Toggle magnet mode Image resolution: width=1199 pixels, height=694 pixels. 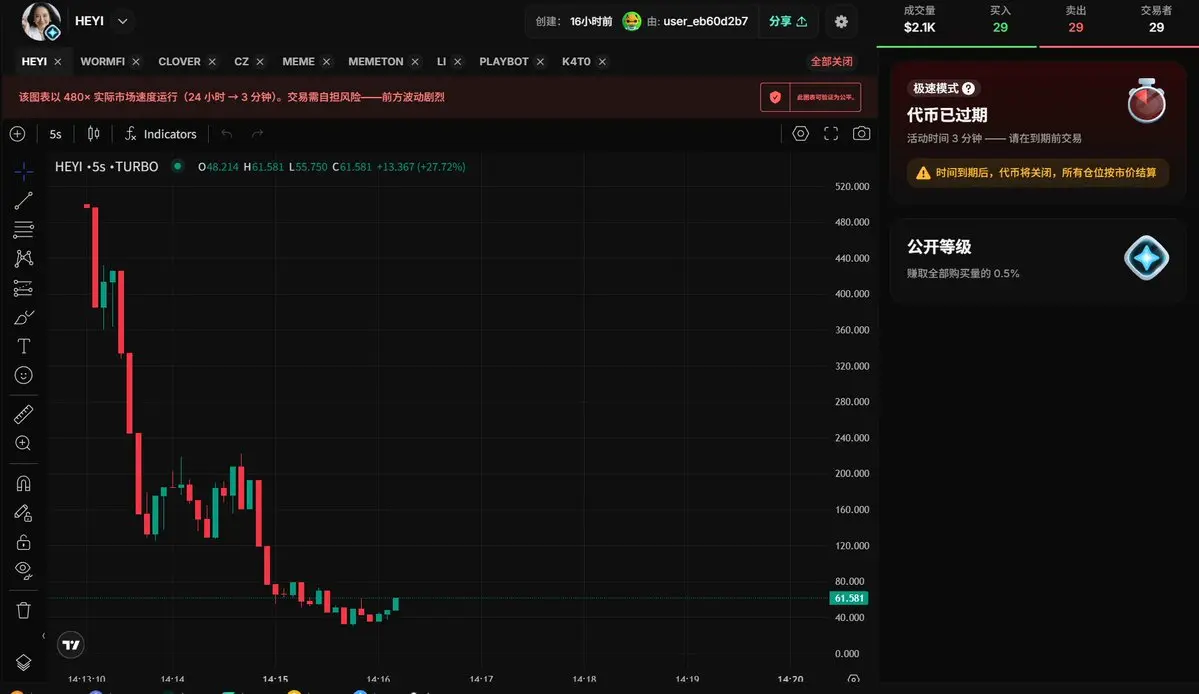(x=24, y=484)
